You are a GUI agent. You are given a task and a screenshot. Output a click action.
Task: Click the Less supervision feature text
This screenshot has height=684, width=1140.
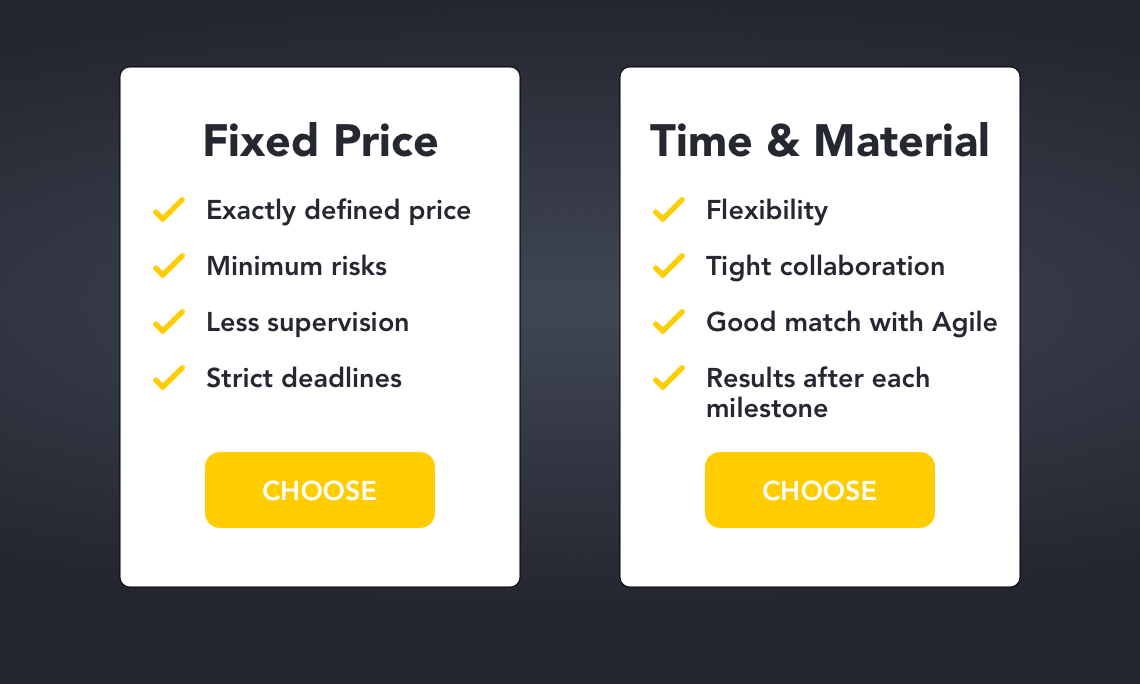click(x=308, y=323)
